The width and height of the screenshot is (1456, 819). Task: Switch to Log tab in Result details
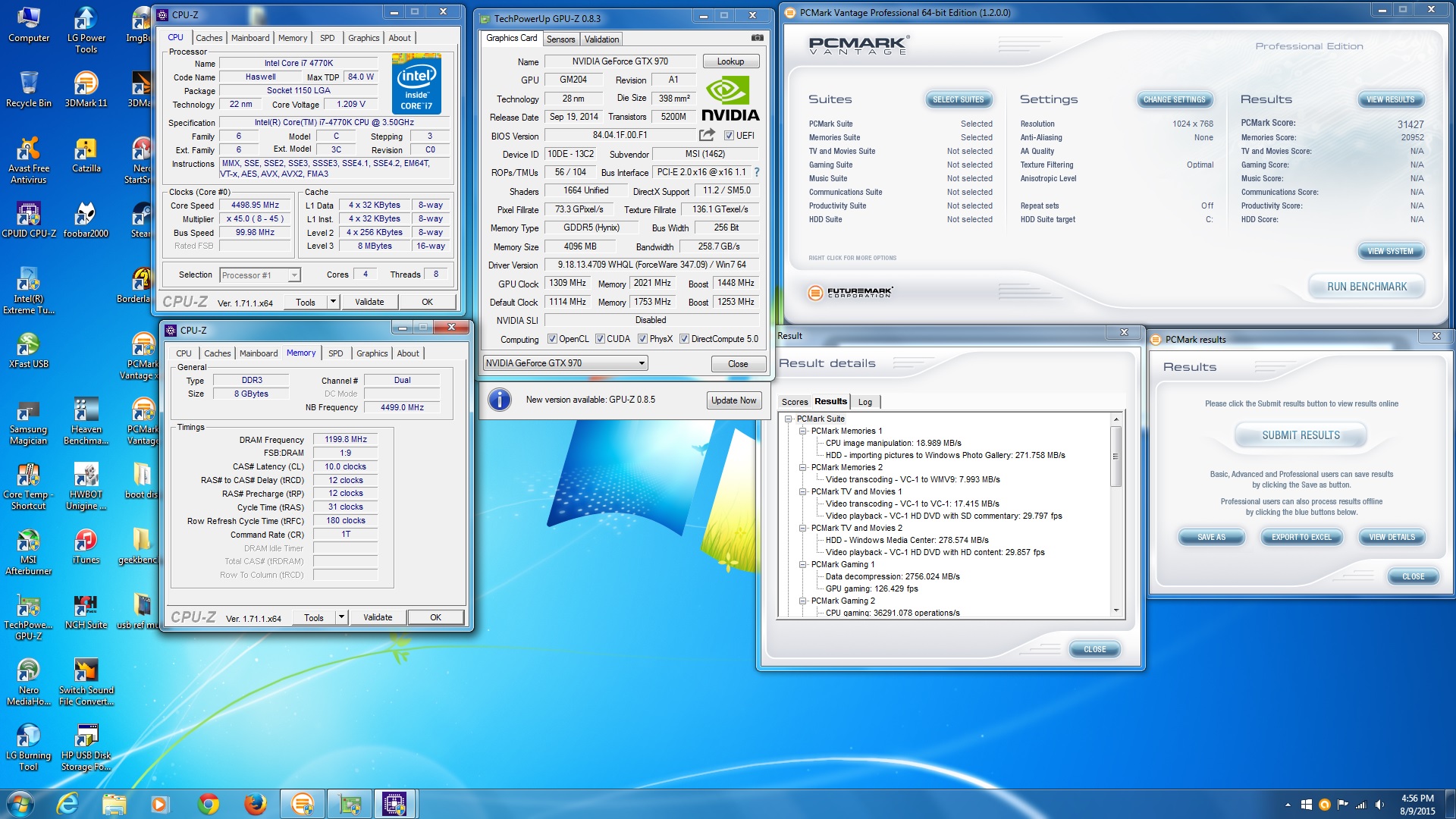coord(864,402)
